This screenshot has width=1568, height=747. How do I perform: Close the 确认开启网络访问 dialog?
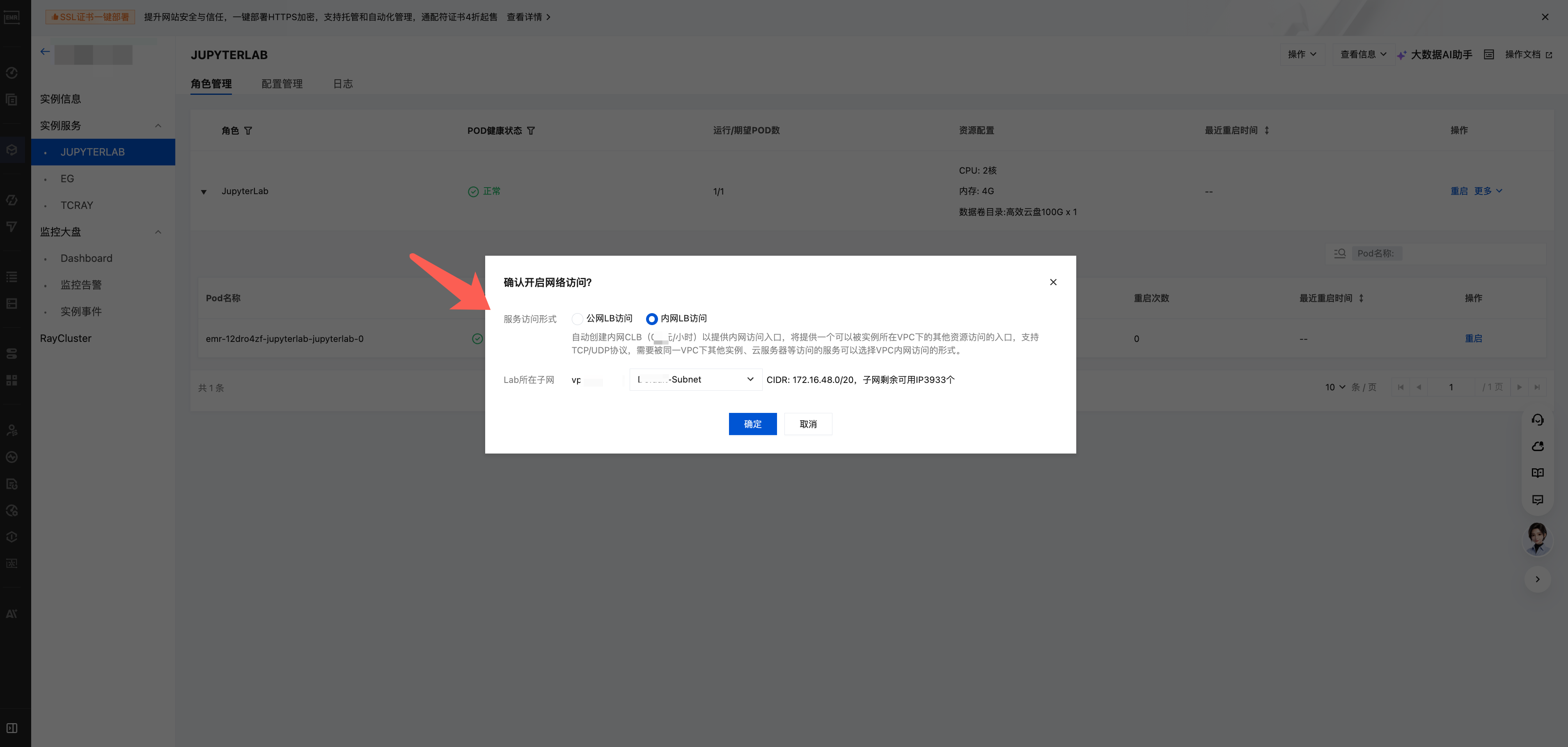(1053, 282)
